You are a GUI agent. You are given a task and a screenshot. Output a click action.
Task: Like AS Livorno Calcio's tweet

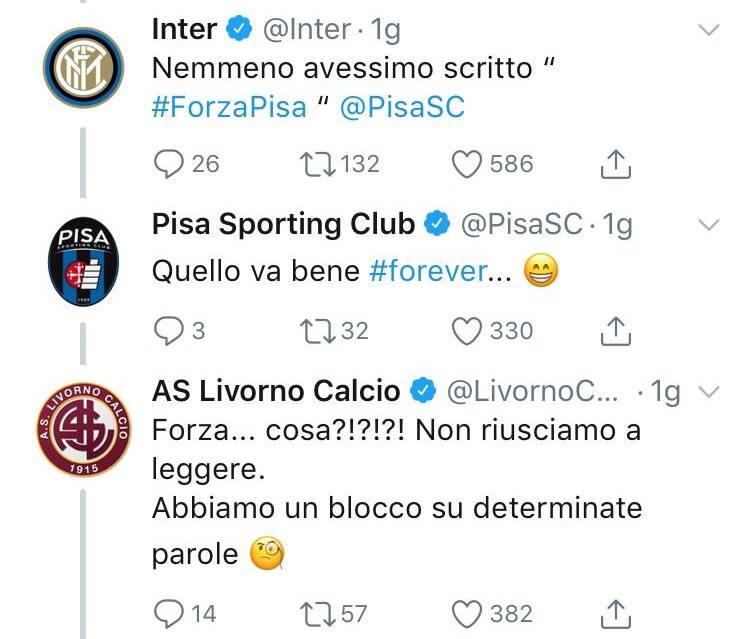(x=468, y=613)
